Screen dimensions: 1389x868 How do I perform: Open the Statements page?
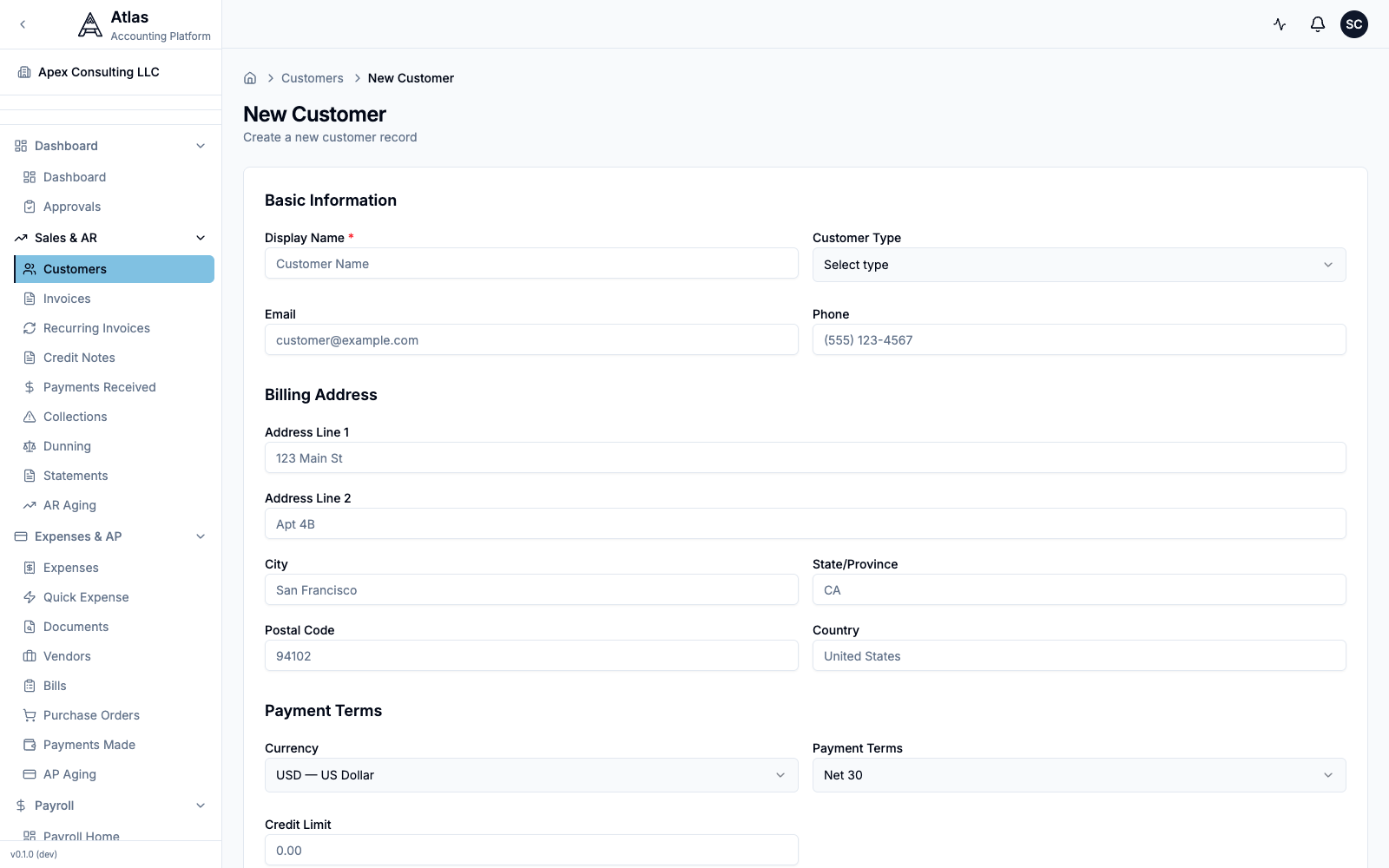point(115,476)
